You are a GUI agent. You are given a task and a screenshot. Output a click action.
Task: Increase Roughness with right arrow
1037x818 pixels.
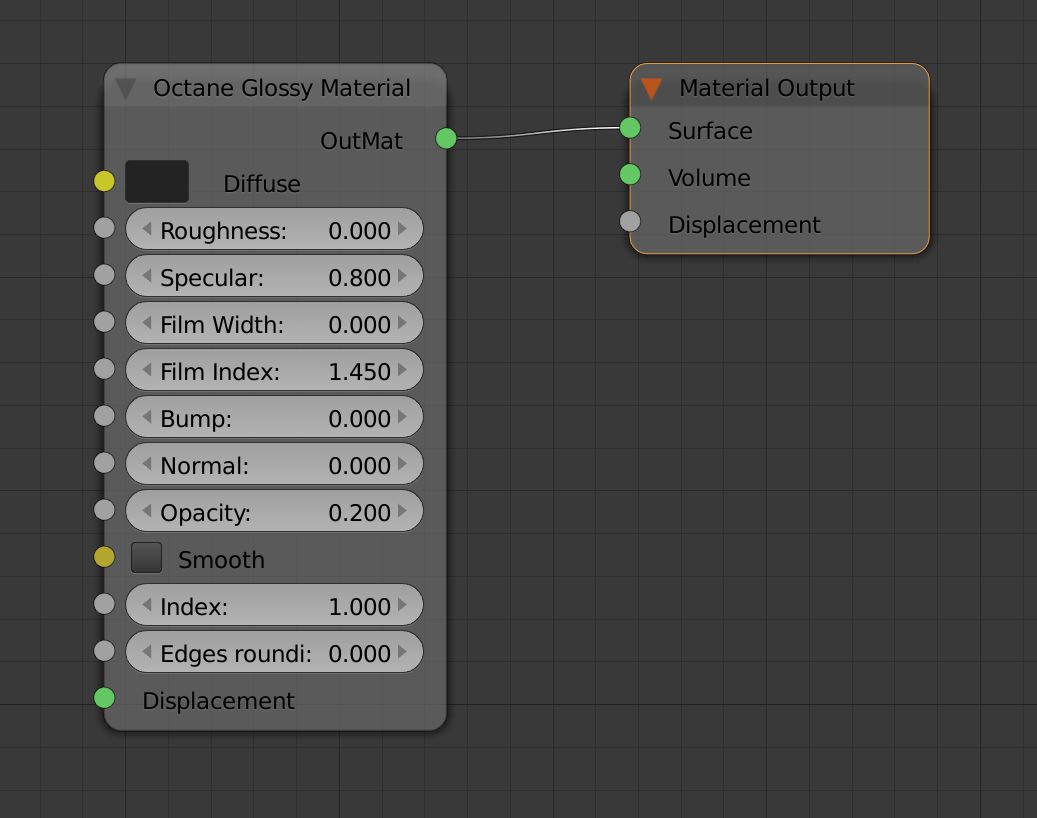coord(402,229)
